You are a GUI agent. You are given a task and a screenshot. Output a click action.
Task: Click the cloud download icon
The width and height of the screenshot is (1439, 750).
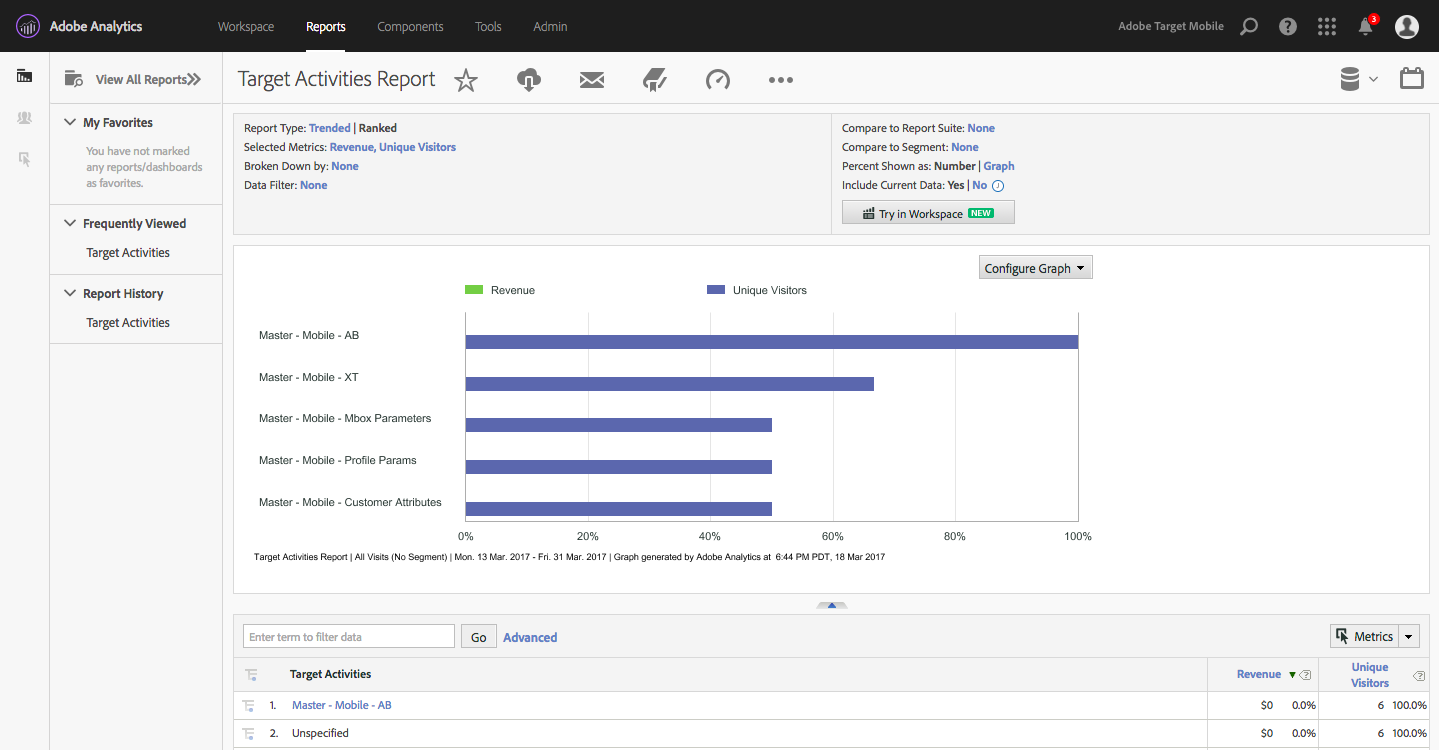(529, 80)
